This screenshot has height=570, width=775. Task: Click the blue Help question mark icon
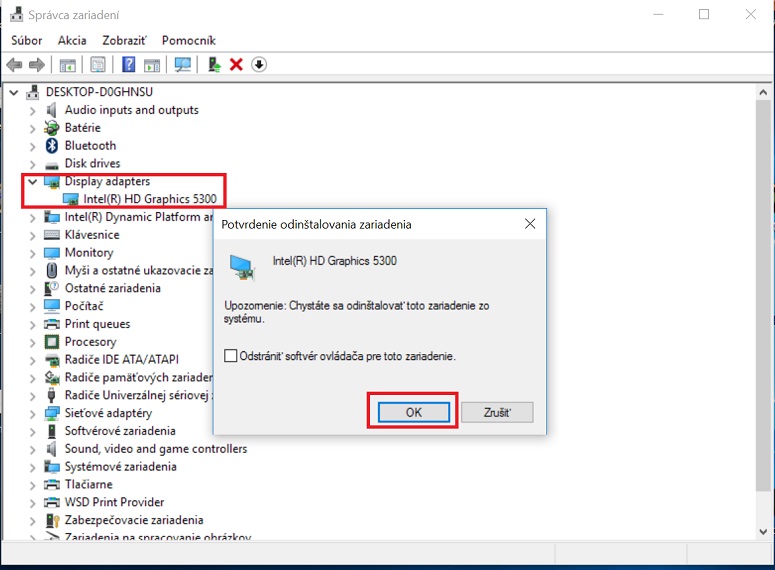click(129, 65)
